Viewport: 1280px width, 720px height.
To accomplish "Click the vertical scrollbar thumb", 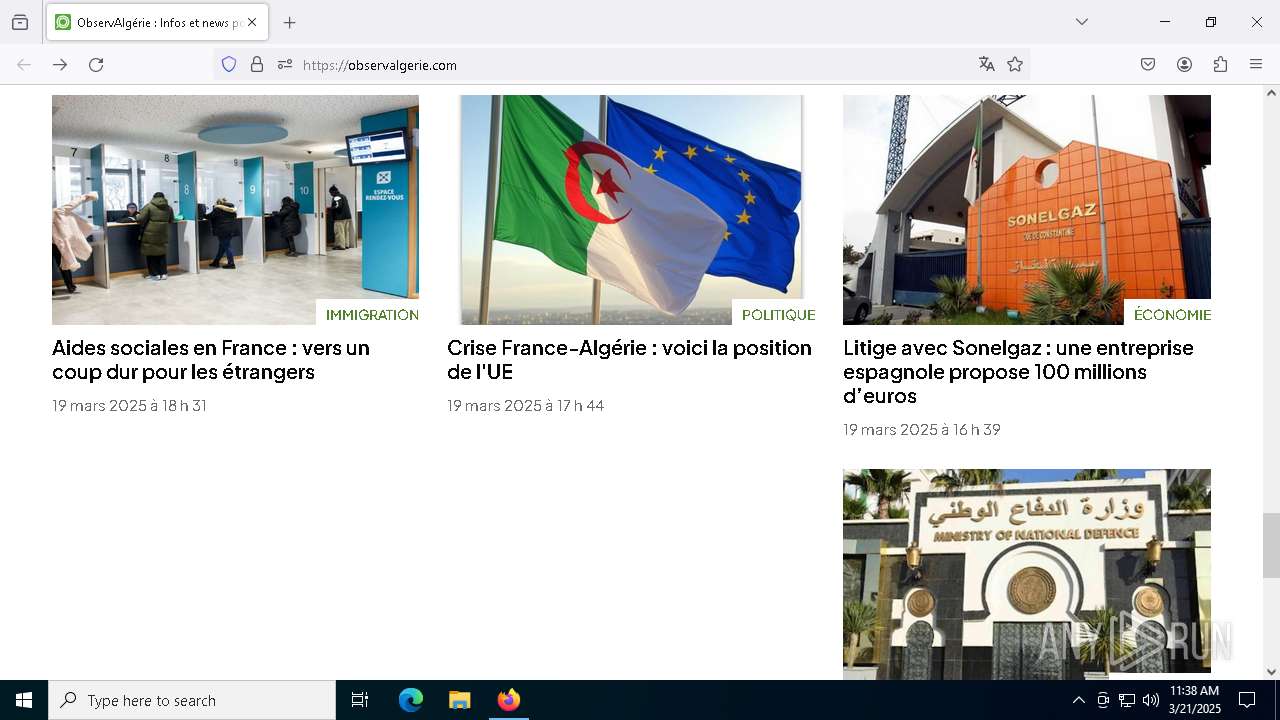I will (x=1271, y=545).
